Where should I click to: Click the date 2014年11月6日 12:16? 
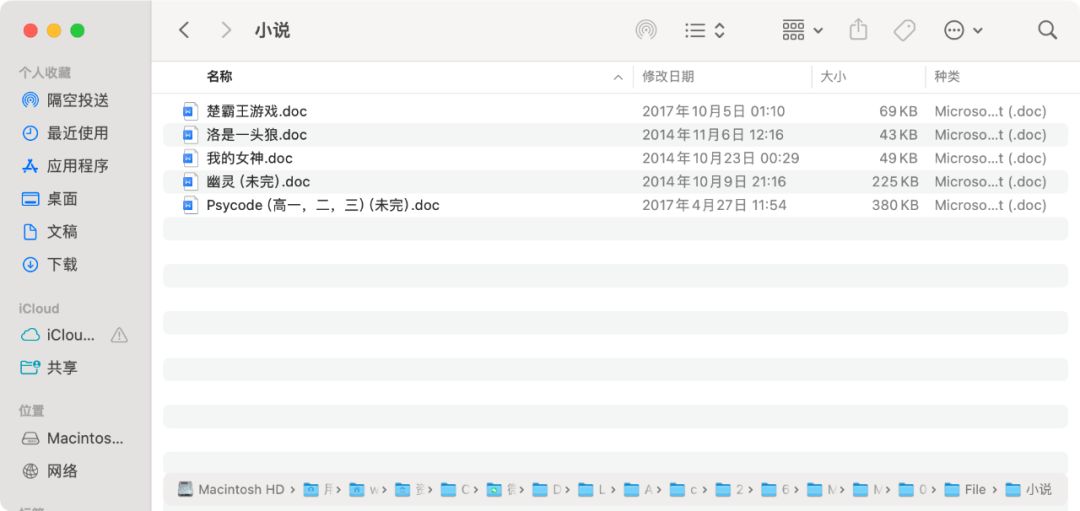[x=713, y=134]
